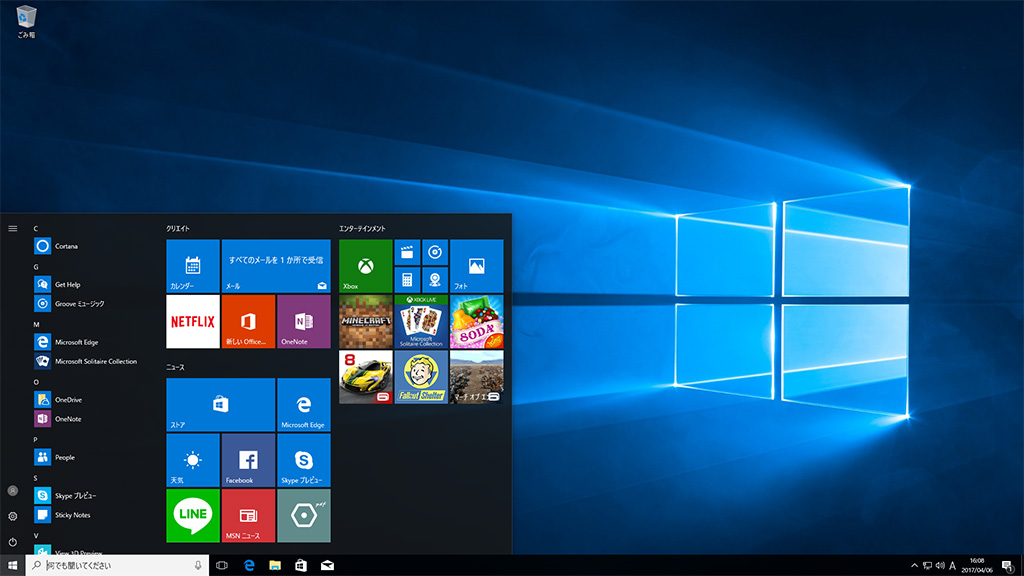Click the volume icon in system tray
Image resolution: width=1024 pixels, height=576 pixels.
coord(940,566)
